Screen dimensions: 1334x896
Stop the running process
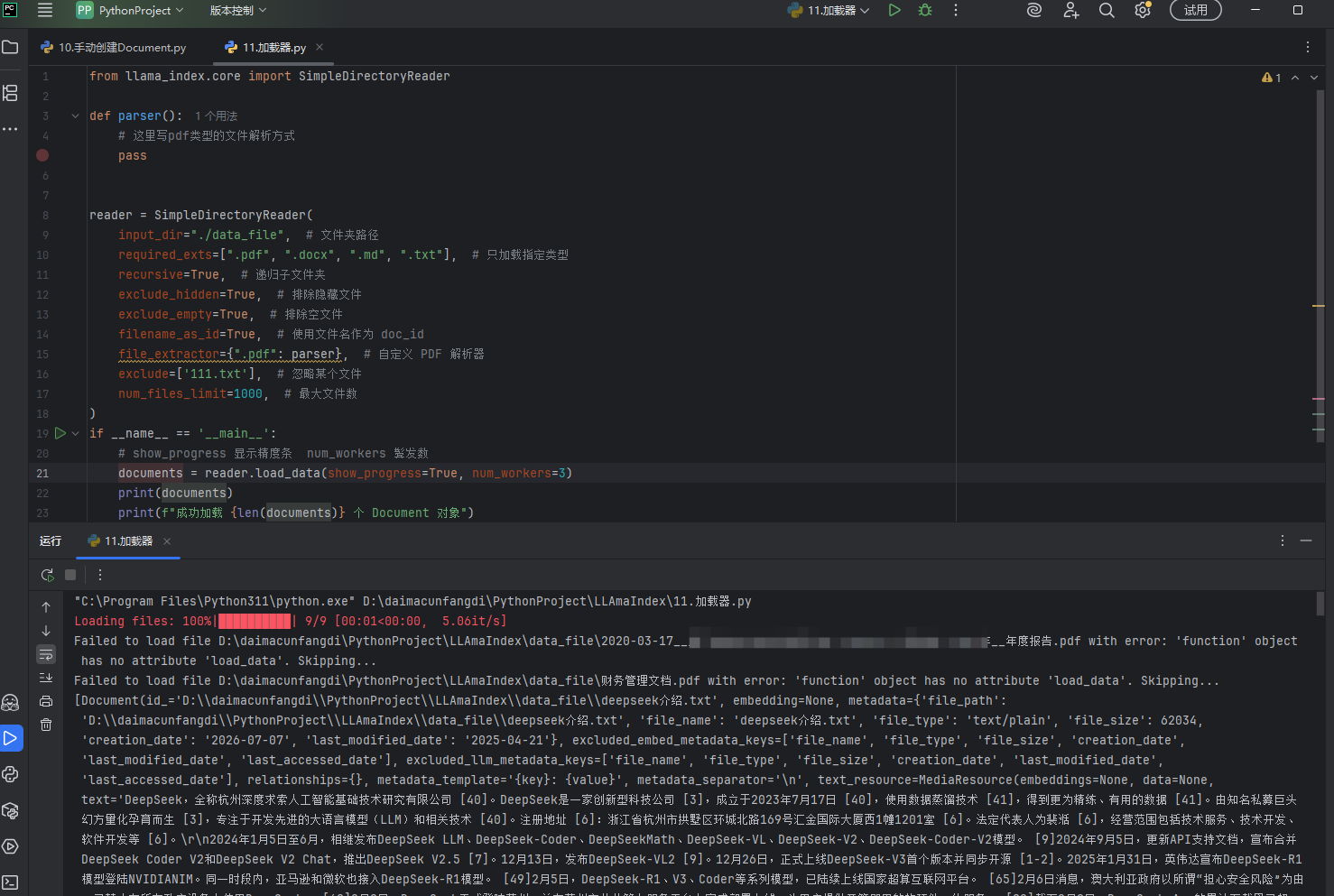[x=71, y=575]
